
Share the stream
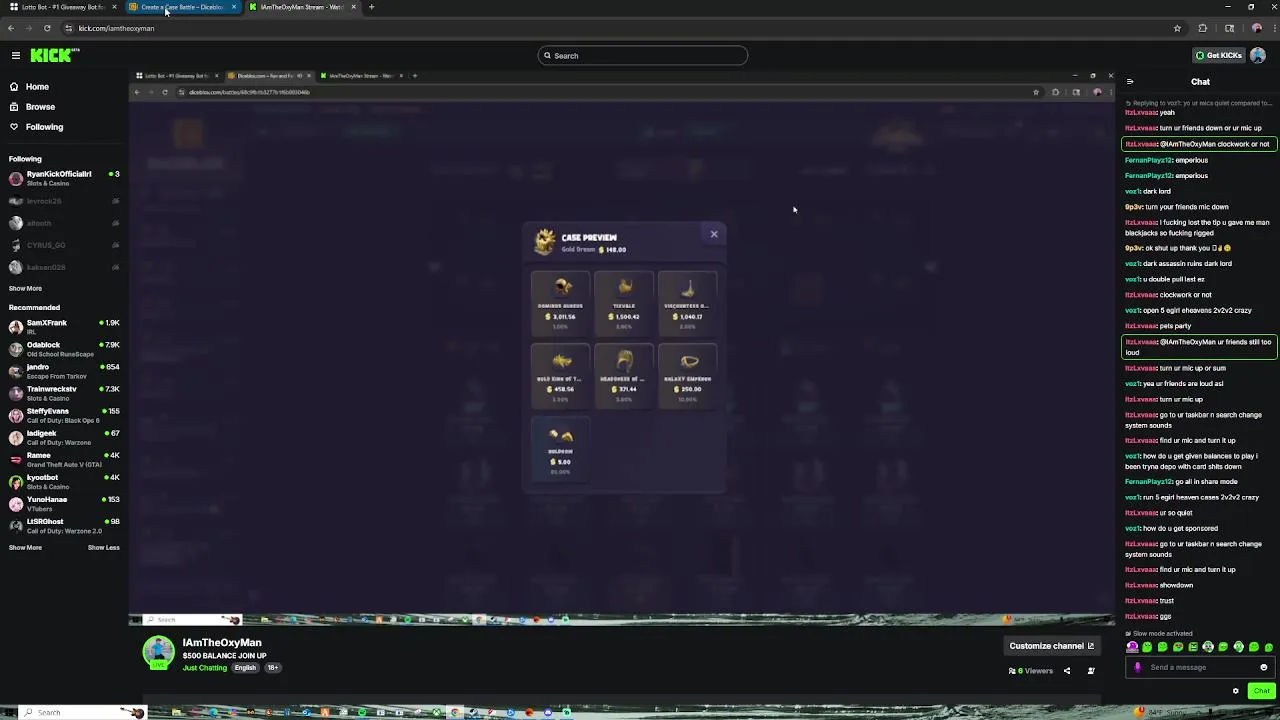point(1066,671)
